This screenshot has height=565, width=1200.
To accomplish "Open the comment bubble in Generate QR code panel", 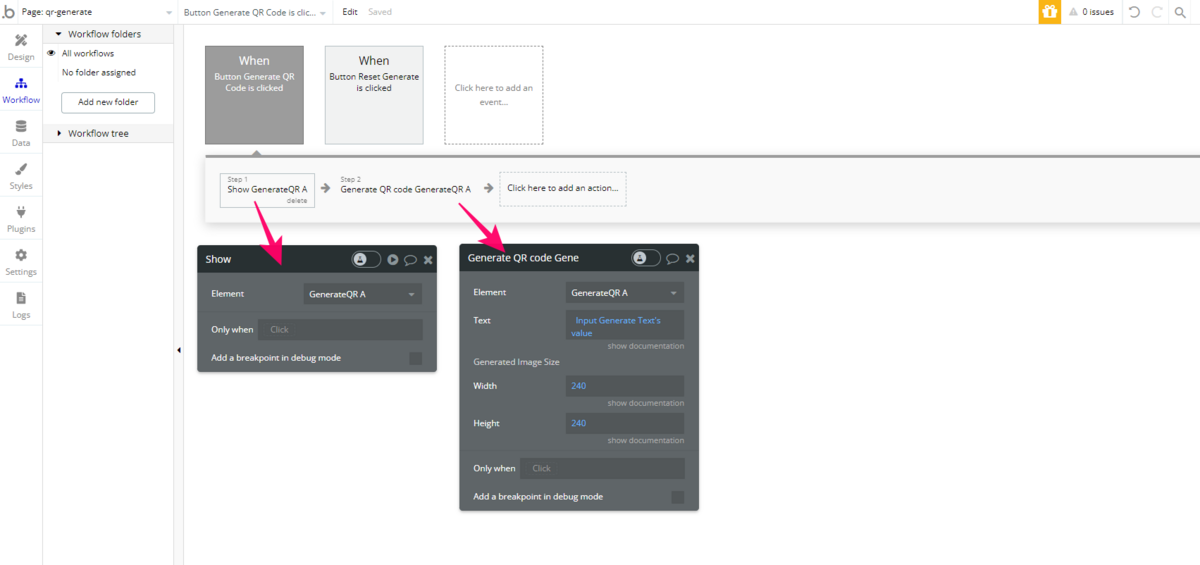I will click(x=673, y=258).
